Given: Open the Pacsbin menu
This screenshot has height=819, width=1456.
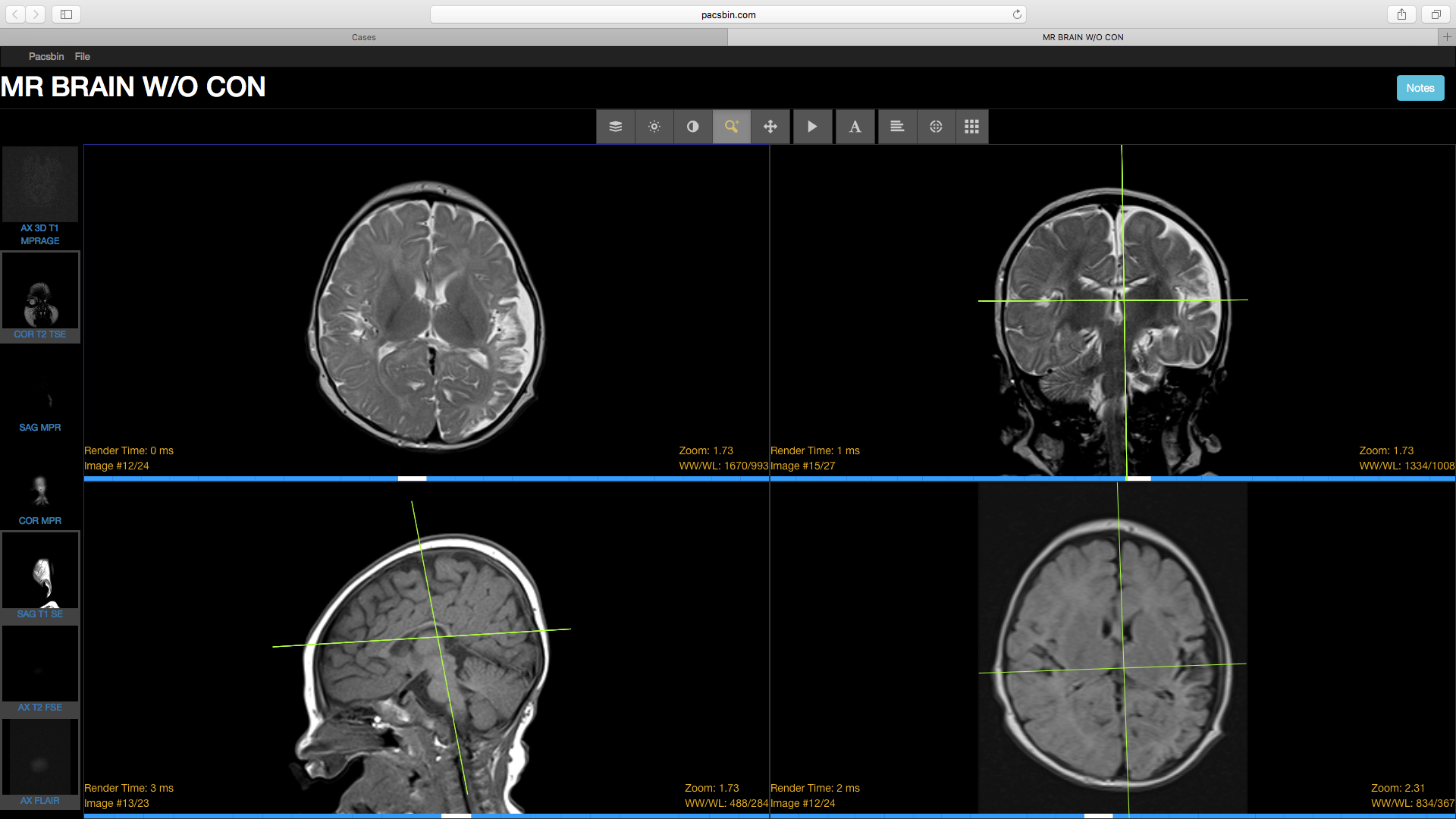Looking at the screenshot, I should pos(46,56).
